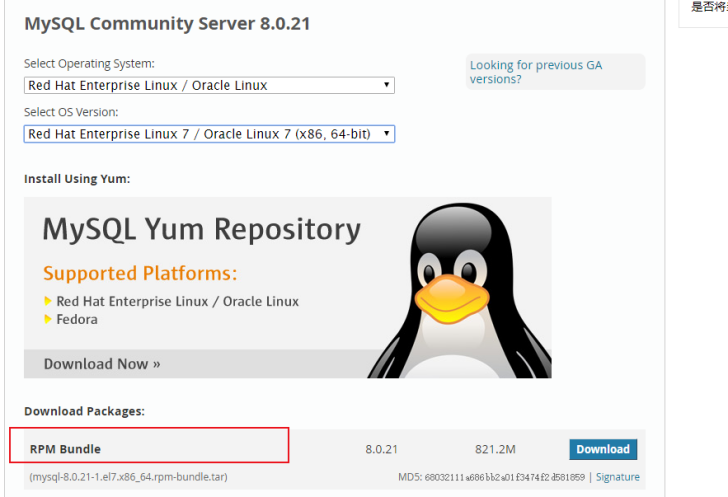Click Fedora in supported platforms list
728x497 pixels.
[77, 320]
